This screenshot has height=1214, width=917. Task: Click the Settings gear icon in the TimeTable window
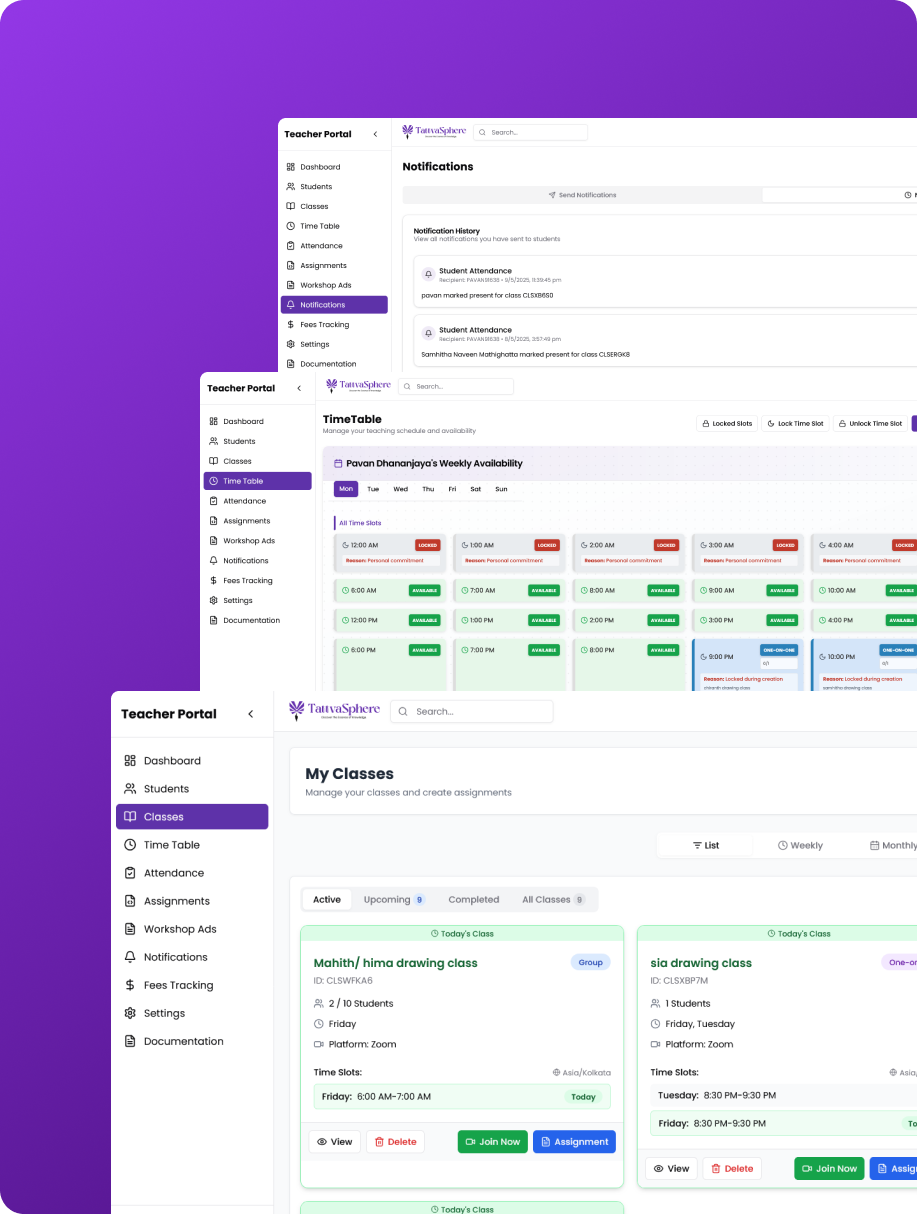point(214,601)
